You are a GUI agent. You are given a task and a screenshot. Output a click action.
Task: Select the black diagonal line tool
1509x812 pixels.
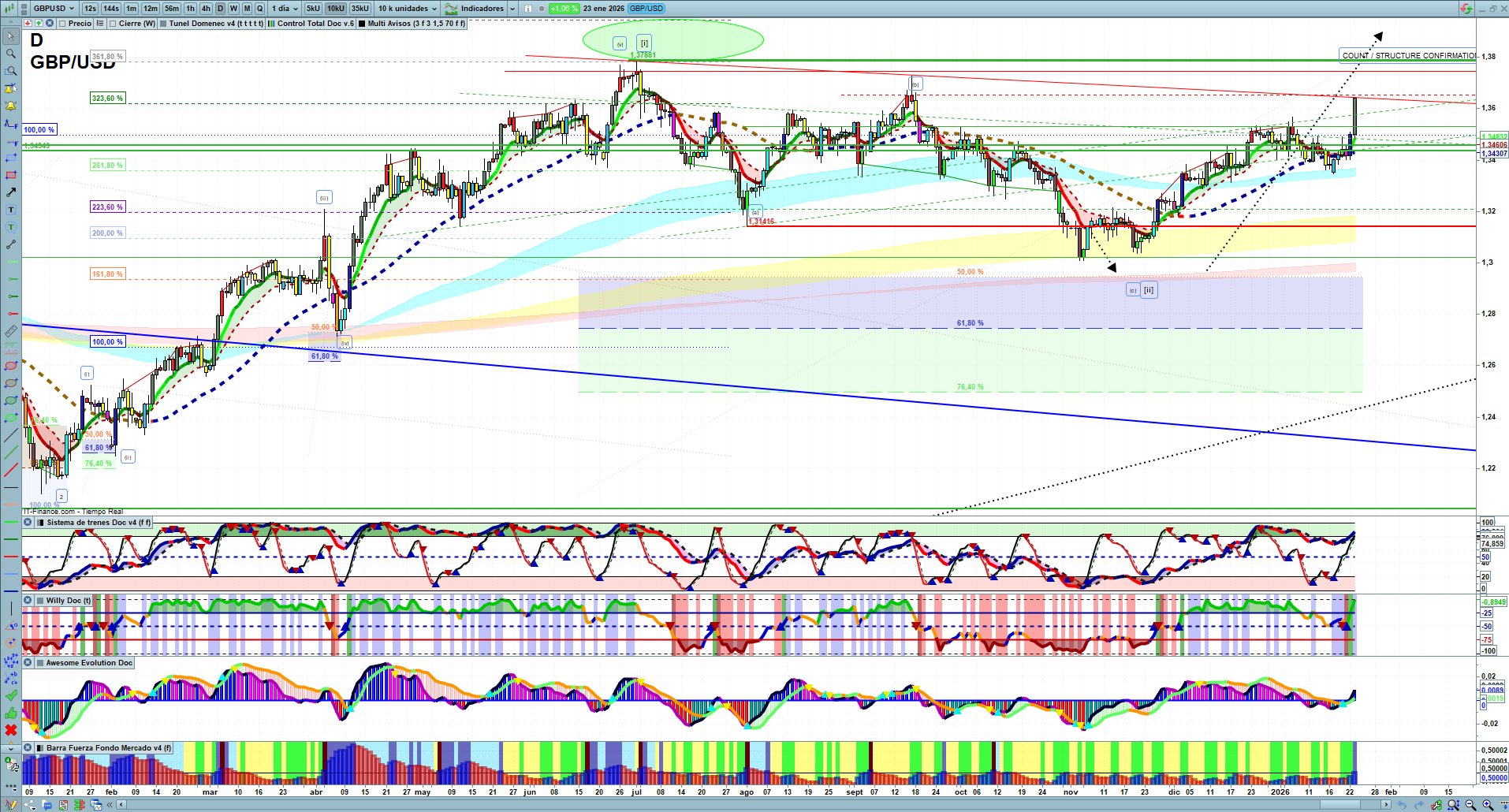(x=11, y=435)
